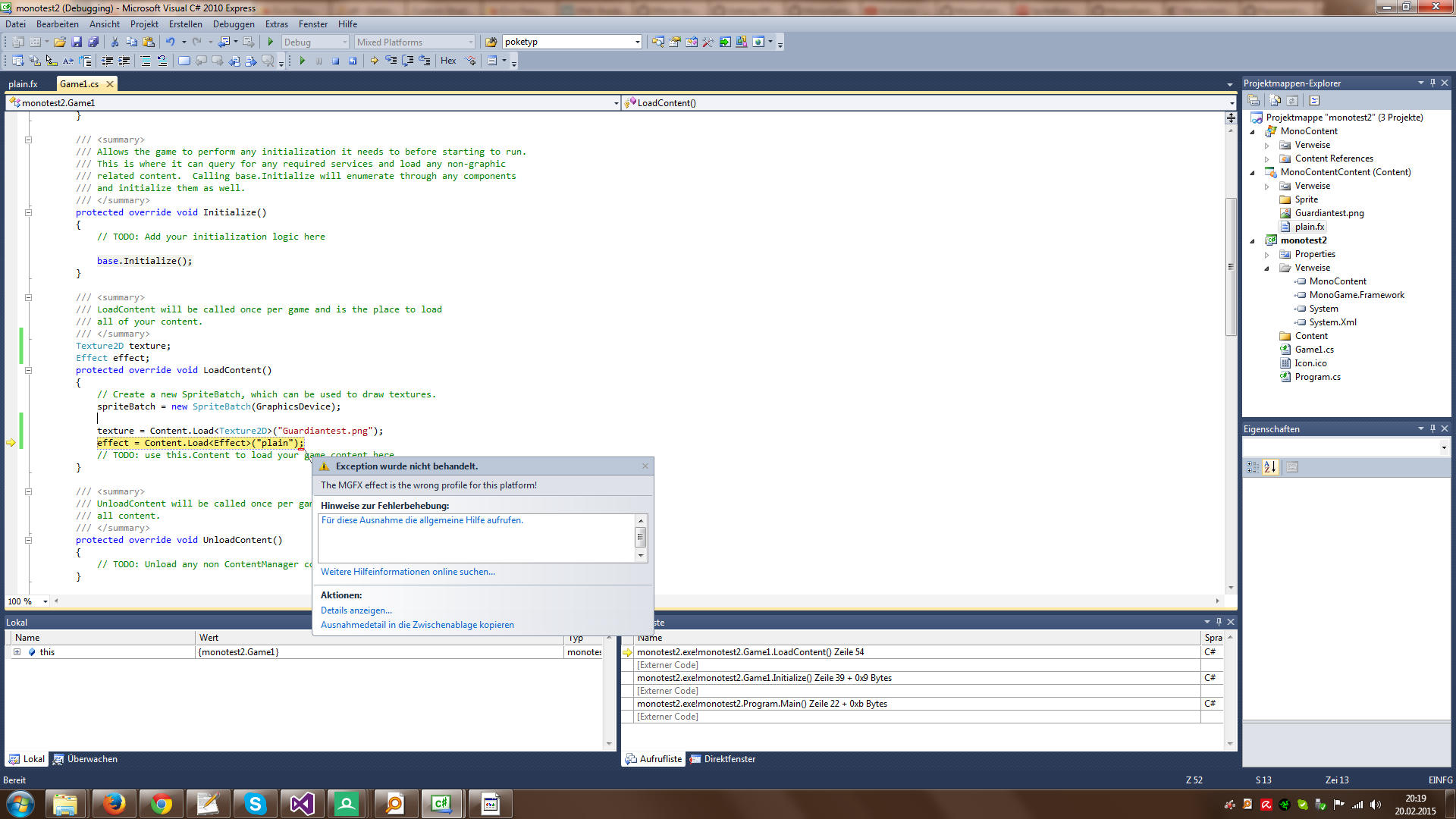The image size is (1456, 819).
Task: Click View Code icon in Projektmappen-Explorer toolbar
Action: [x=1315, y=101]
